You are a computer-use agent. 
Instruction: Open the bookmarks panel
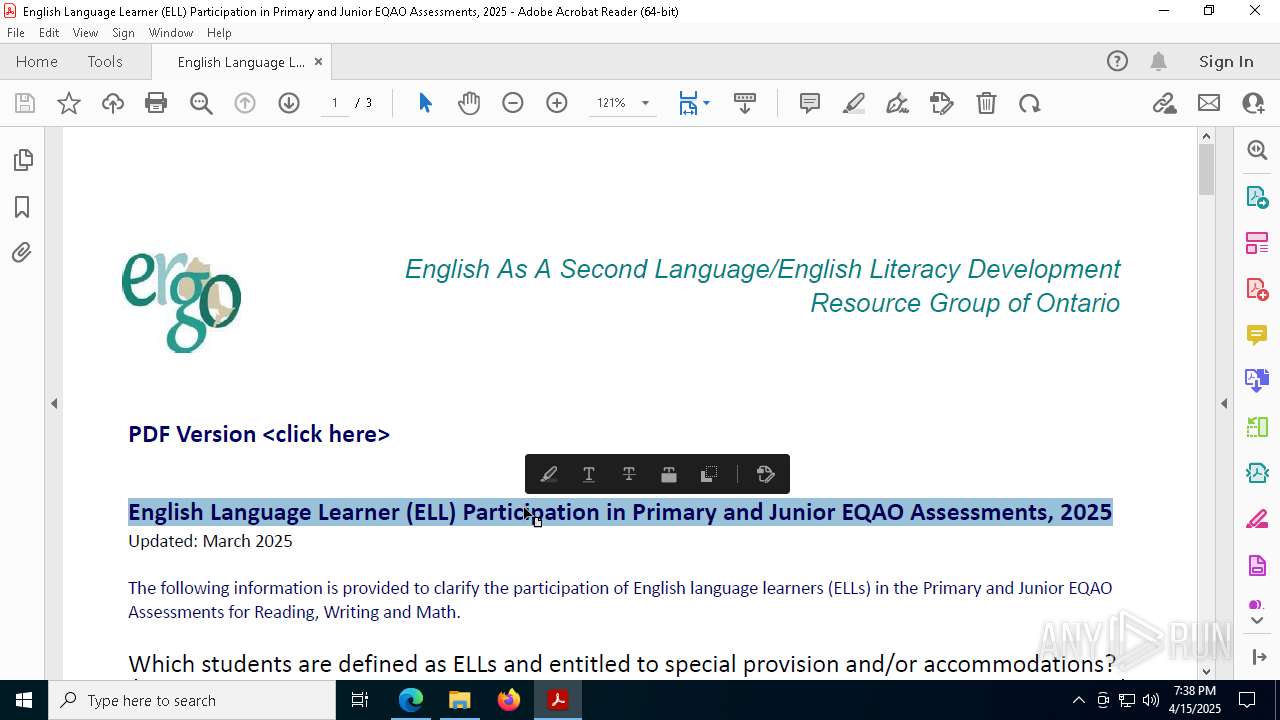pyautogui.click(x=22, y=207)
